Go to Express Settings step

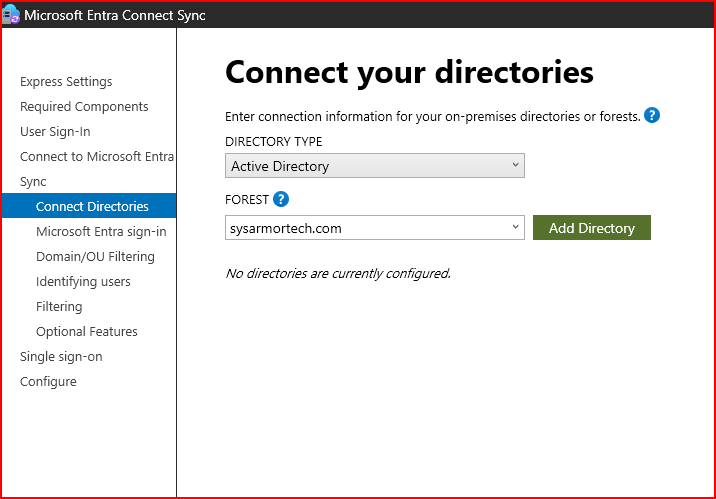(x=66, y=82)
